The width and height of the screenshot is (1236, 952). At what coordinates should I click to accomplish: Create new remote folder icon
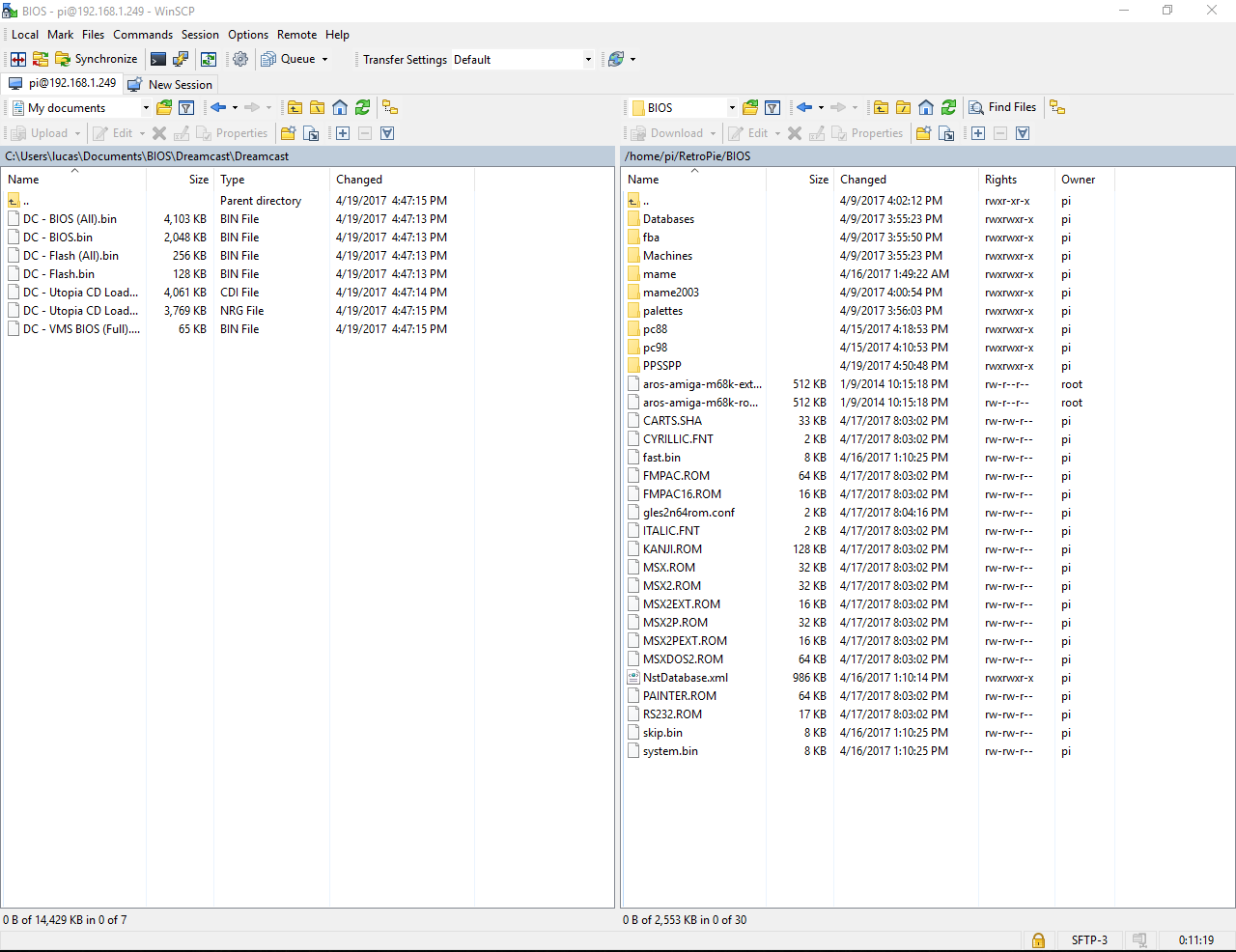(x=923, y=133)
